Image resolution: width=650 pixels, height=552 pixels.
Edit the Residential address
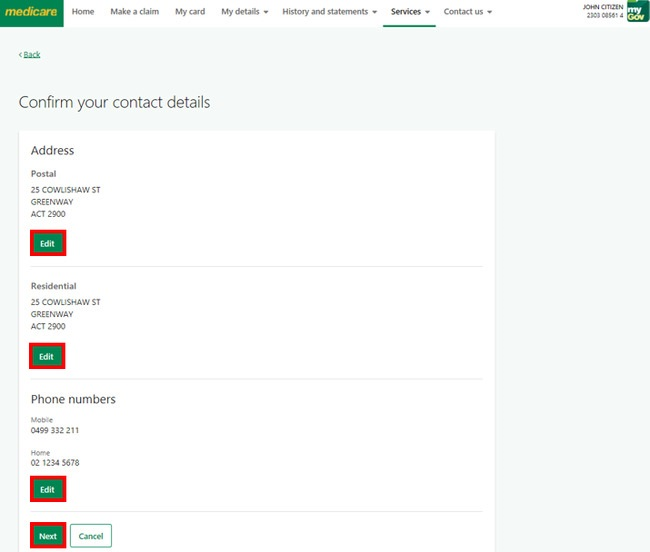pos(47,356)
